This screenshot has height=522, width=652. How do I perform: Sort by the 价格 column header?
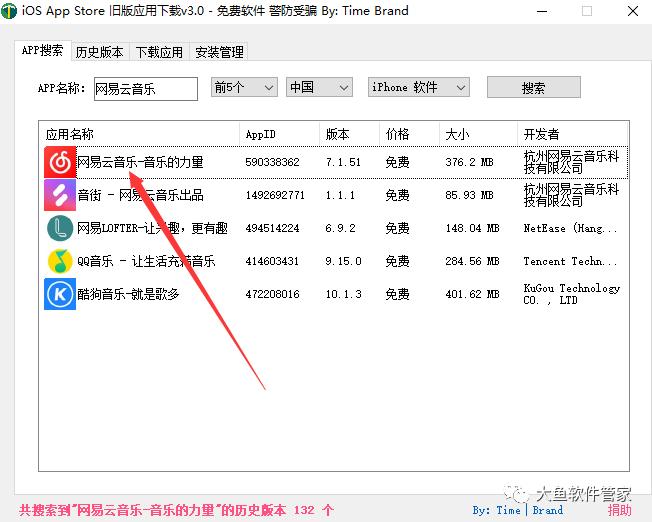409,134
